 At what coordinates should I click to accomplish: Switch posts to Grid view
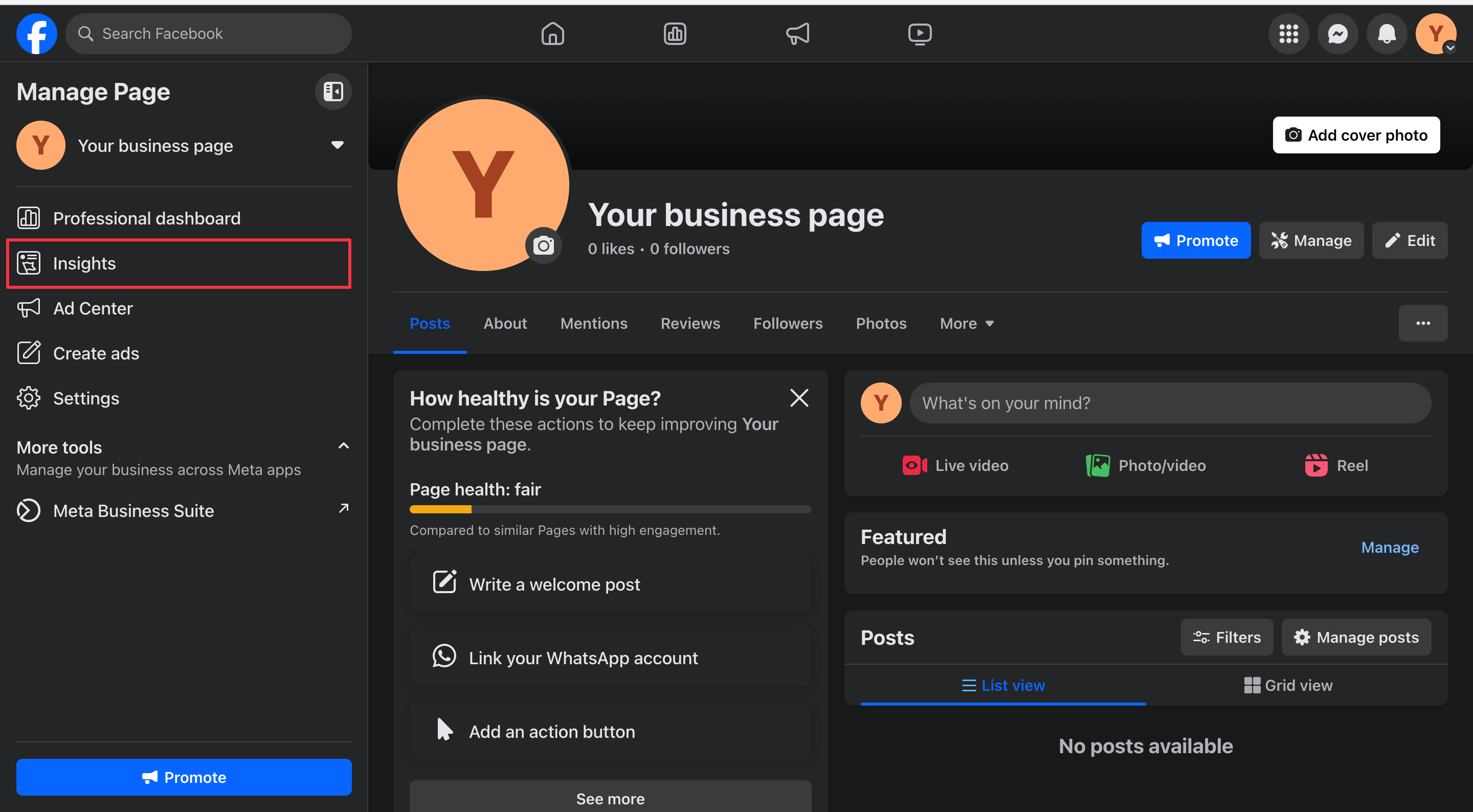(1288, 685)
